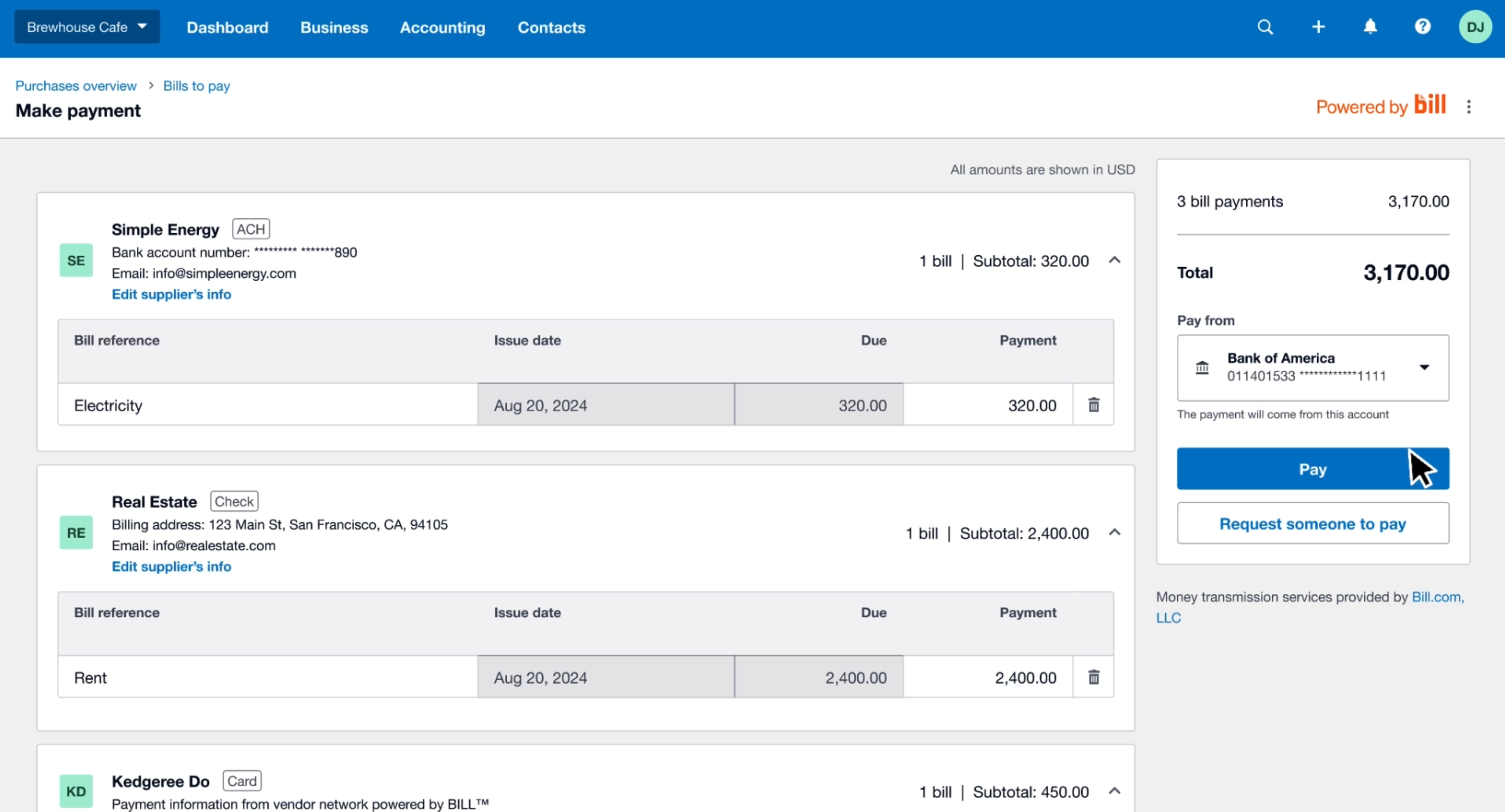Click email info@simpleenergy.com text
1505x812 pixels.
204,273
